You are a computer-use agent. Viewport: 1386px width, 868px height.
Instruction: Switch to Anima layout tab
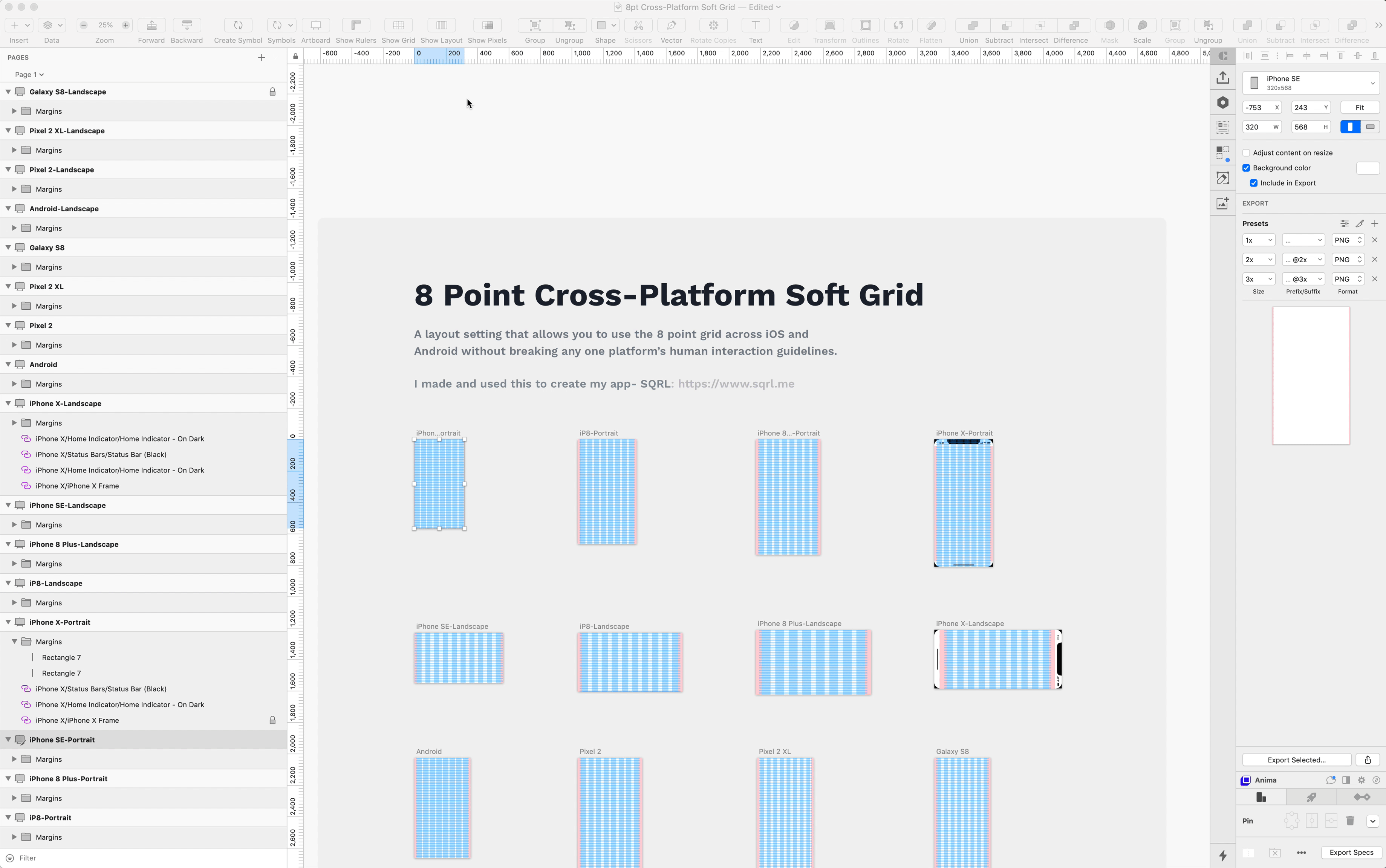coord(1261,797)
